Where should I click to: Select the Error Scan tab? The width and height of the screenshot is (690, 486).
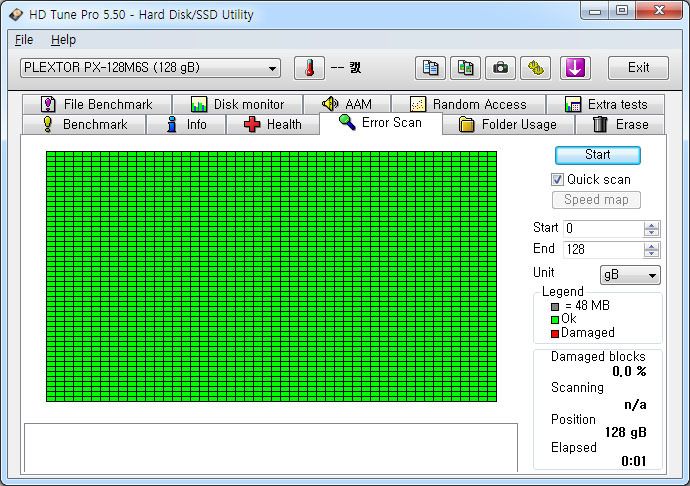click(x=381, y=123)
